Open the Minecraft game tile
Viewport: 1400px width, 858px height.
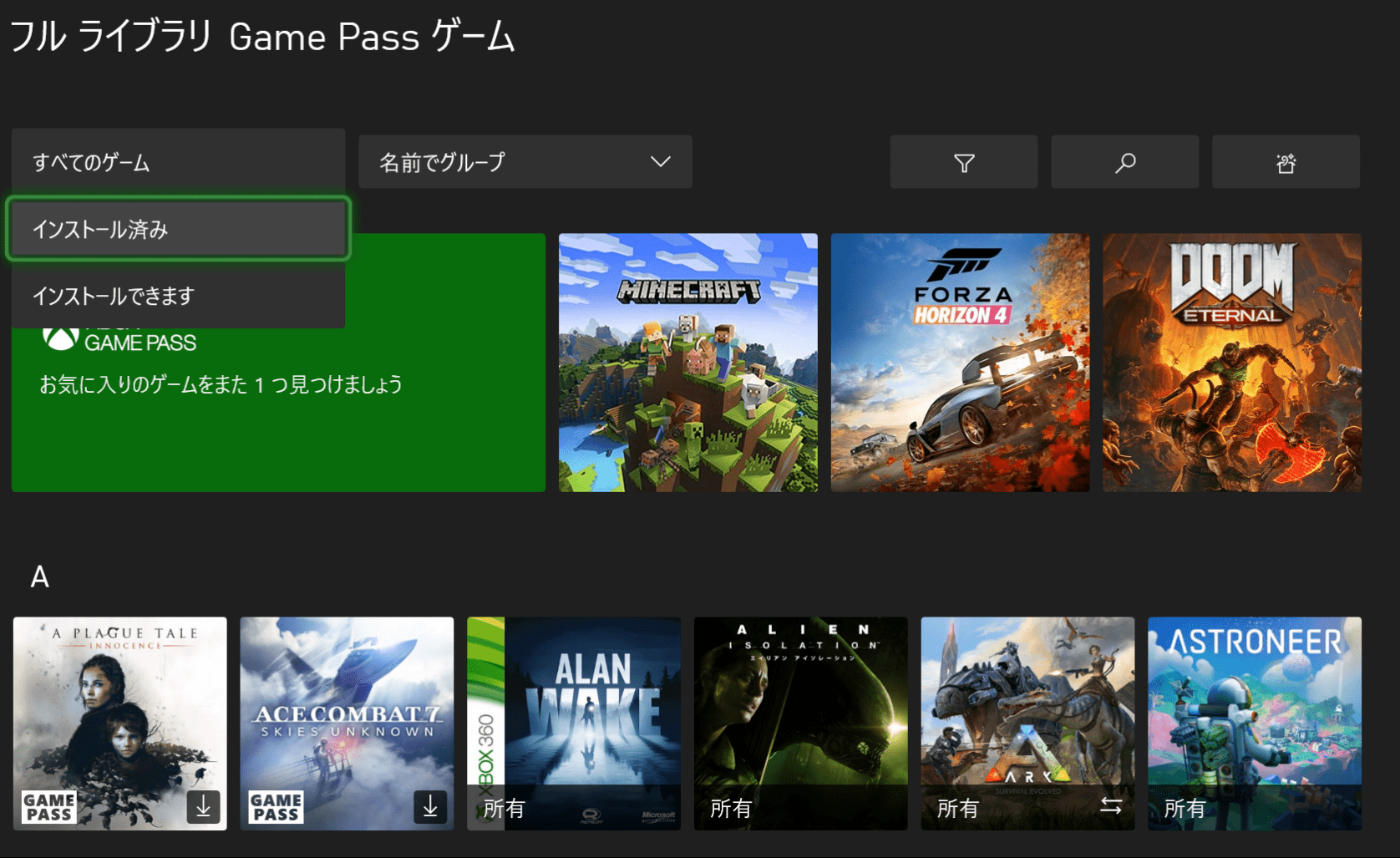point(688,363)
